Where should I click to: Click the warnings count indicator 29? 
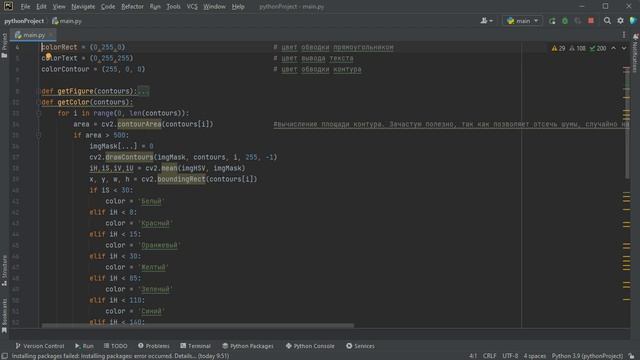(558, 48)
